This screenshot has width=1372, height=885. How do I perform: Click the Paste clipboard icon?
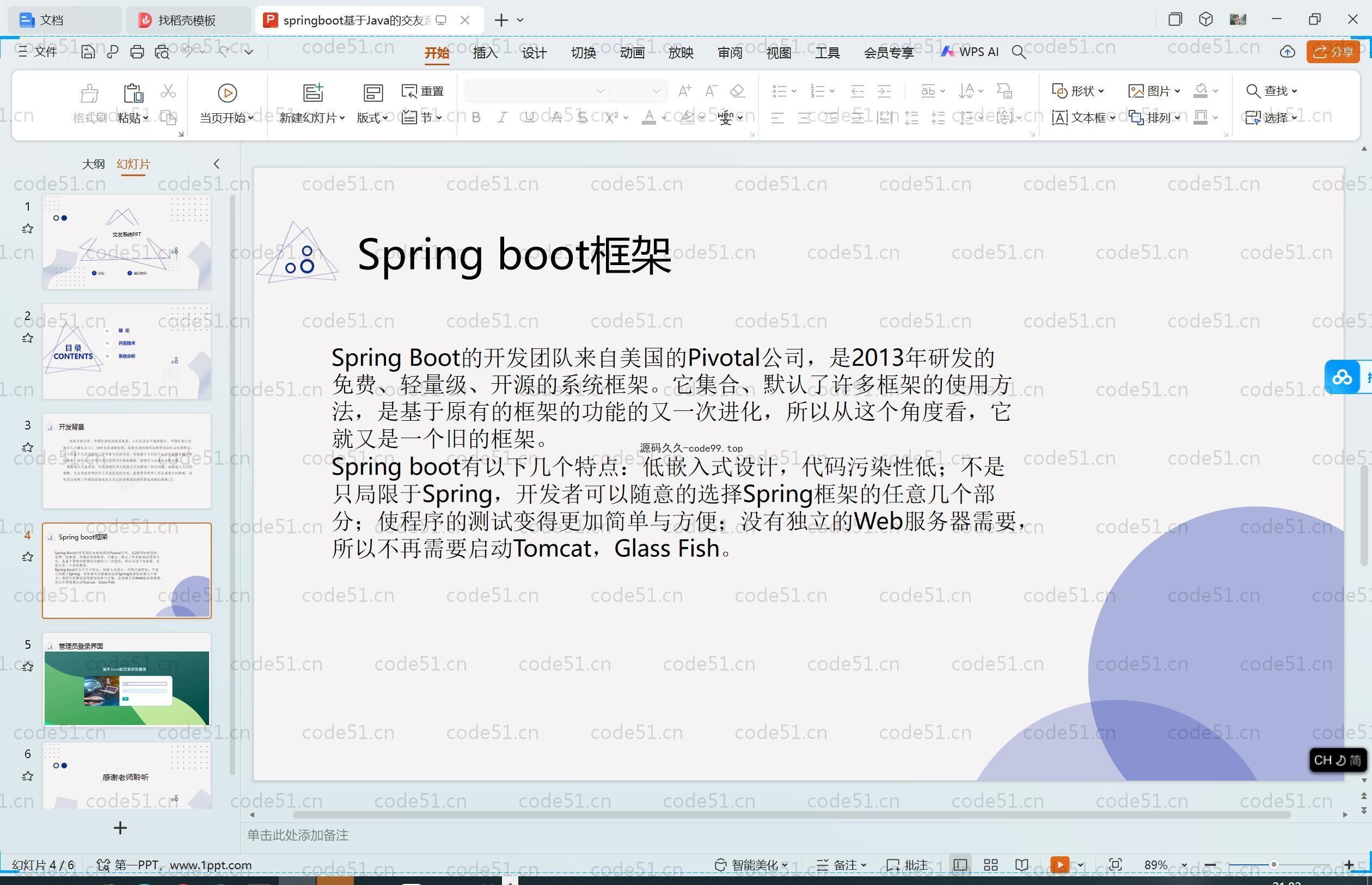(x=133, y=92)
